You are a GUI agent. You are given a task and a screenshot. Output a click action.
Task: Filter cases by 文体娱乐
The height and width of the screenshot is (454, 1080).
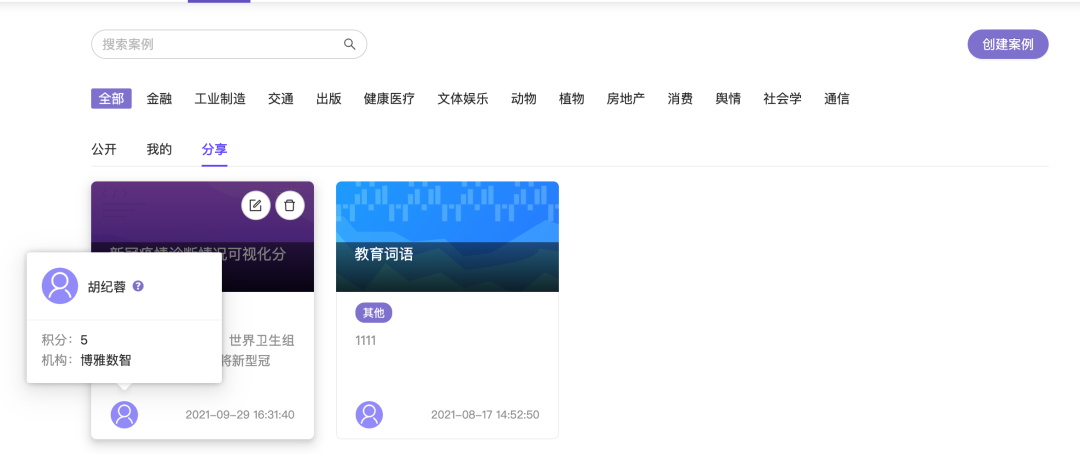(463, 99)
